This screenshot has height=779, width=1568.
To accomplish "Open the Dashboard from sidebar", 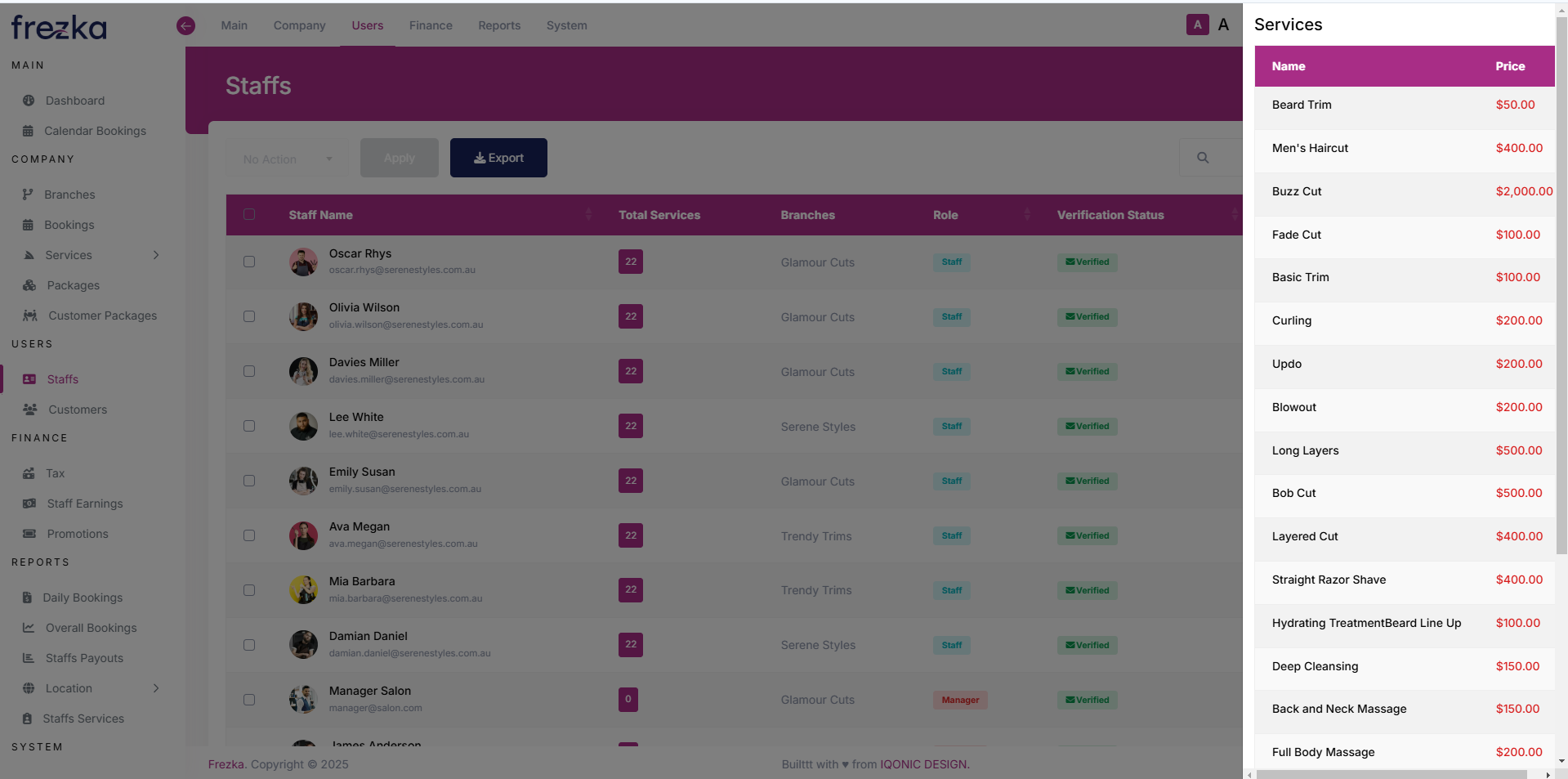I will coord(74,100).
